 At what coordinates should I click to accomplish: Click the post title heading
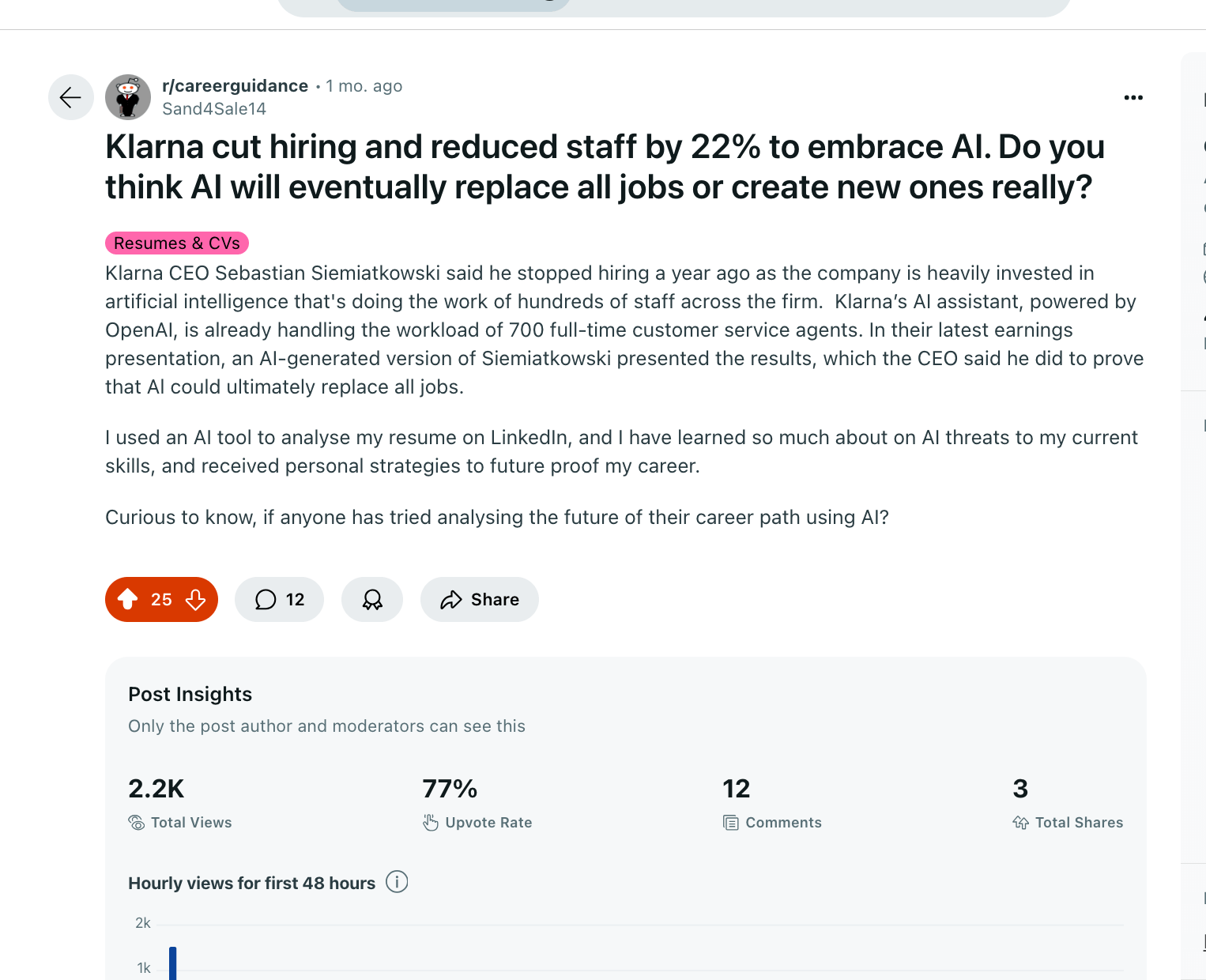tap(605, 167)
